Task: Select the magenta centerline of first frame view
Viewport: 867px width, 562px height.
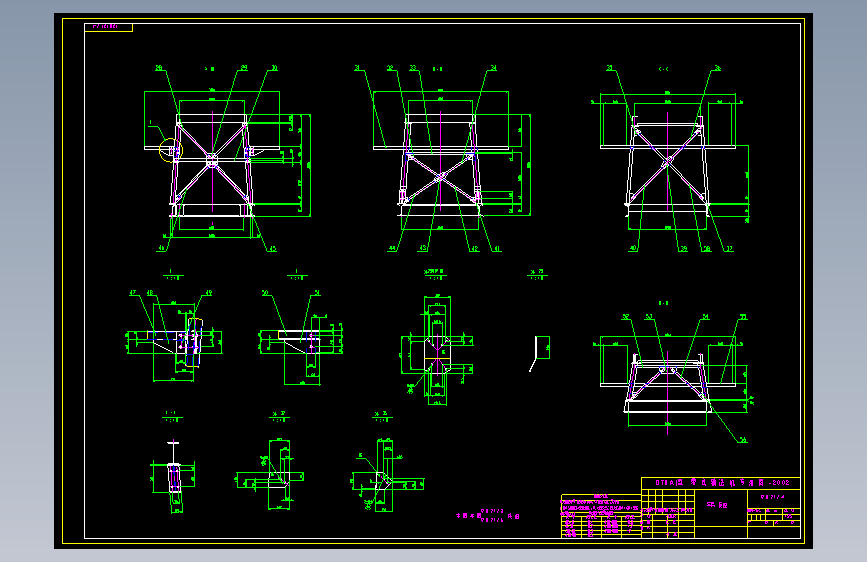Action: tap(212, 162)
